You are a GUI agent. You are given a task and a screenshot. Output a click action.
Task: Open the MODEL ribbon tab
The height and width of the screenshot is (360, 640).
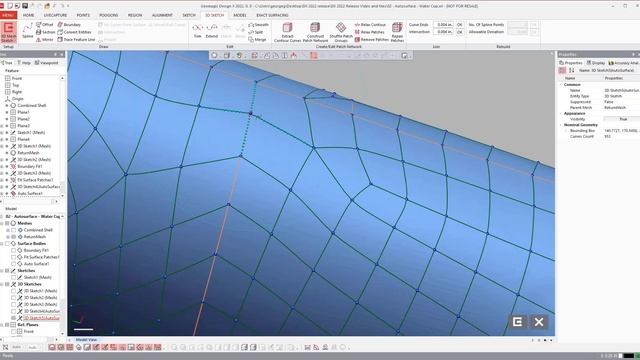(240, 15)
